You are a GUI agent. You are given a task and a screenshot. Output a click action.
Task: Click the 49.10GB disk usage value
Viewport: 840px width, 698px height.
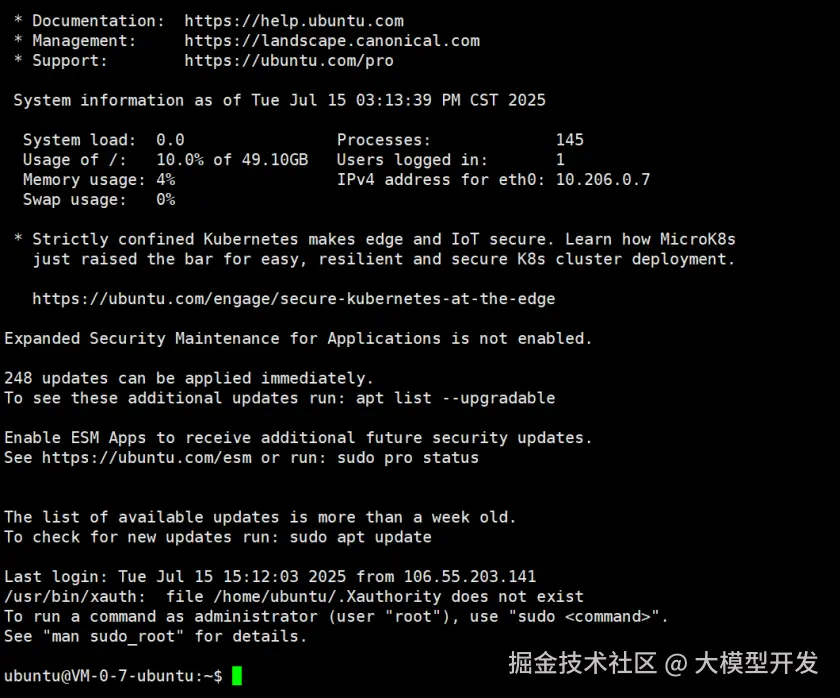click(275, 160)
